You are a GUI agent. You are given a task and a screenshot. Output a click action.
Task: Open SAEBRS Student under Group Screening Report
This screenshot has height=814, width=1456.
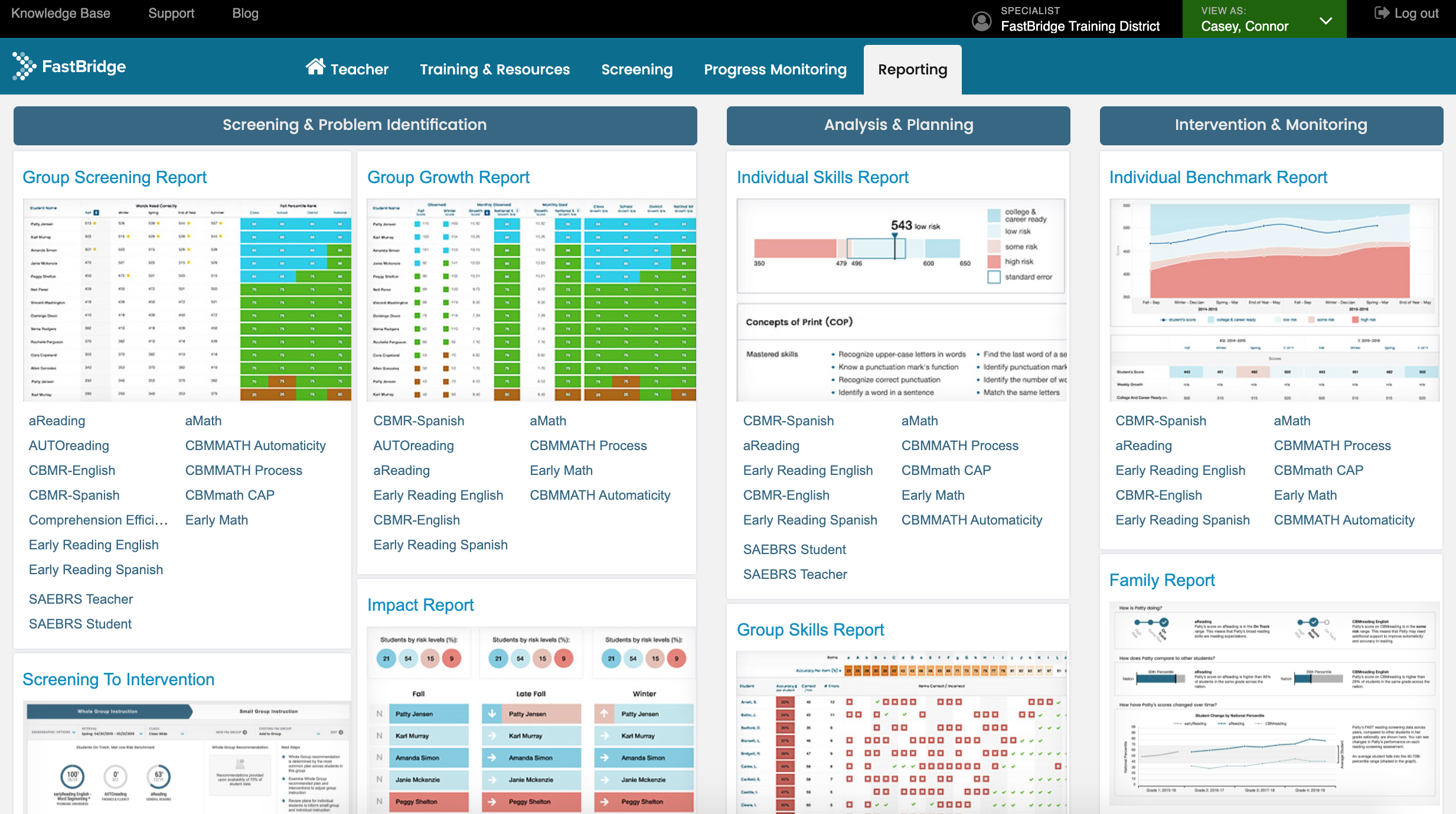(x=80, y=624)
